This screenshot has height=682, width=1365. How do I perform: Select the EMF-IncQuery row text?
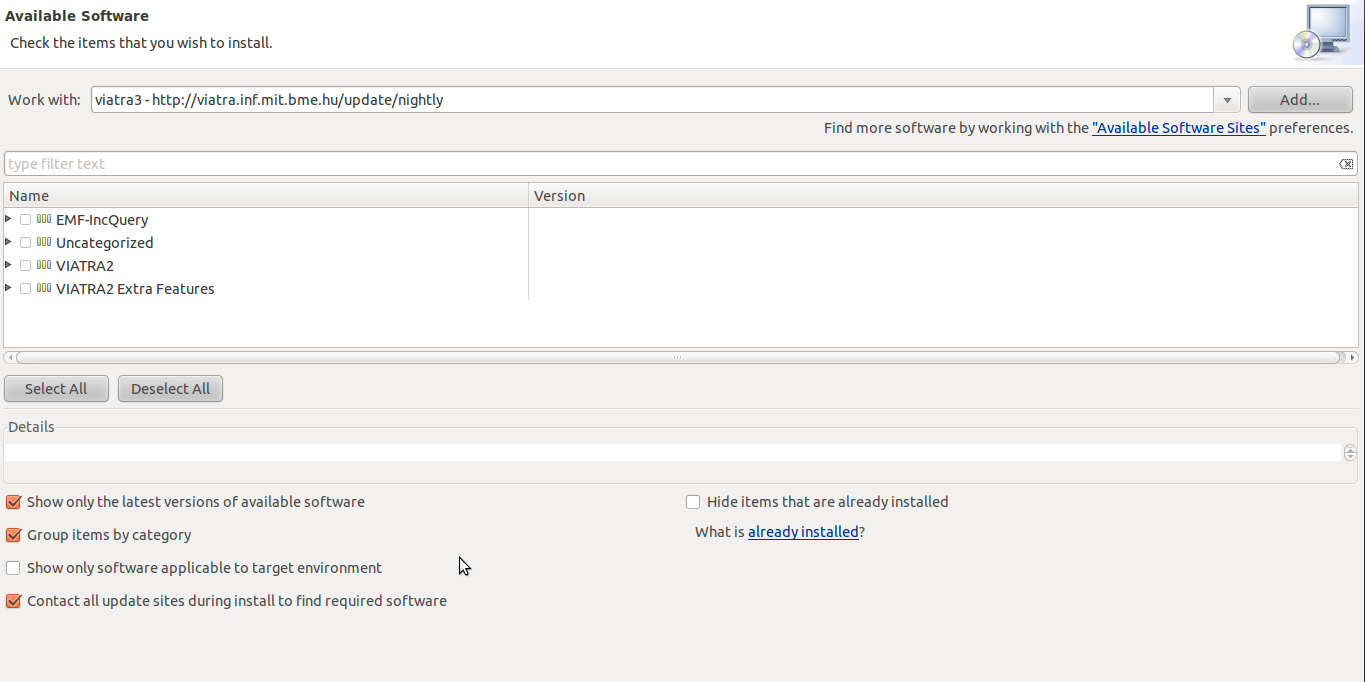102,220
